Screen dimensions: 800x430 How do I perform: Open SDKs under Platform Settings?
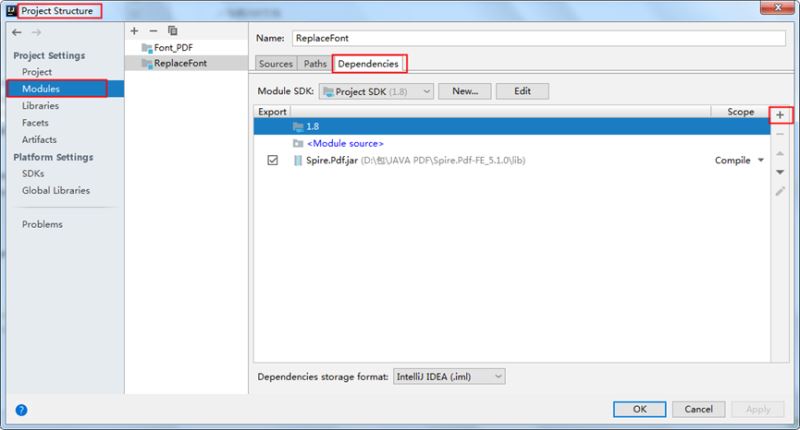(x=33, y=173)
